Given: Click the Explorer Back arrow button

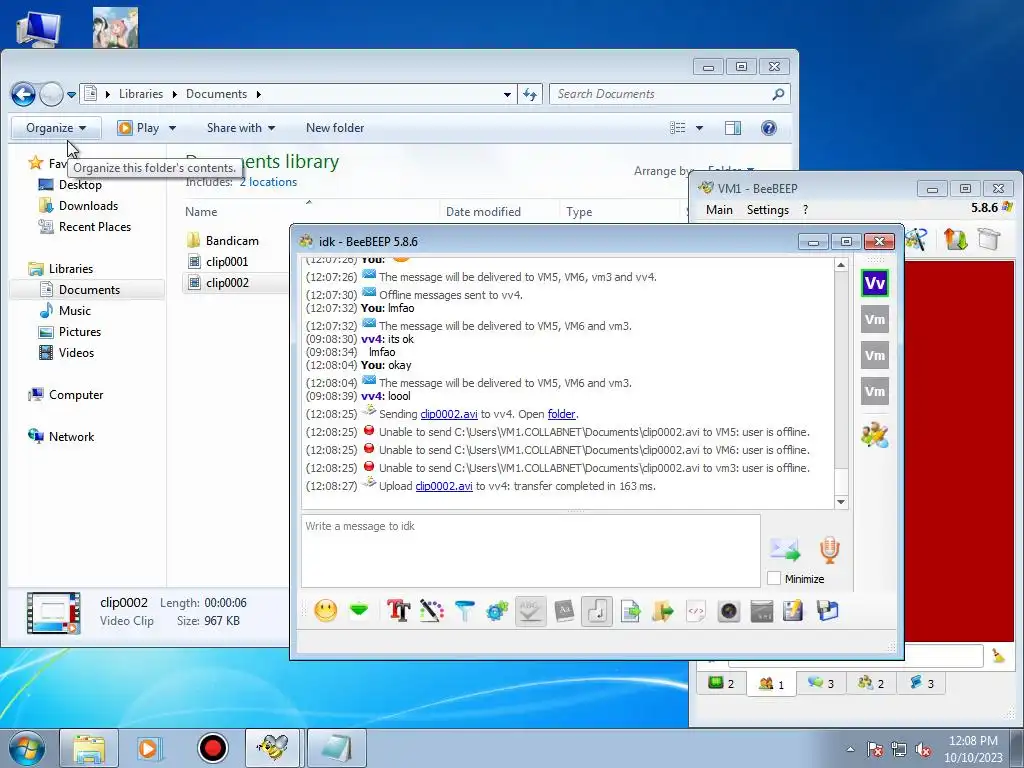Looking at the screenshot, I should [24, 95].
